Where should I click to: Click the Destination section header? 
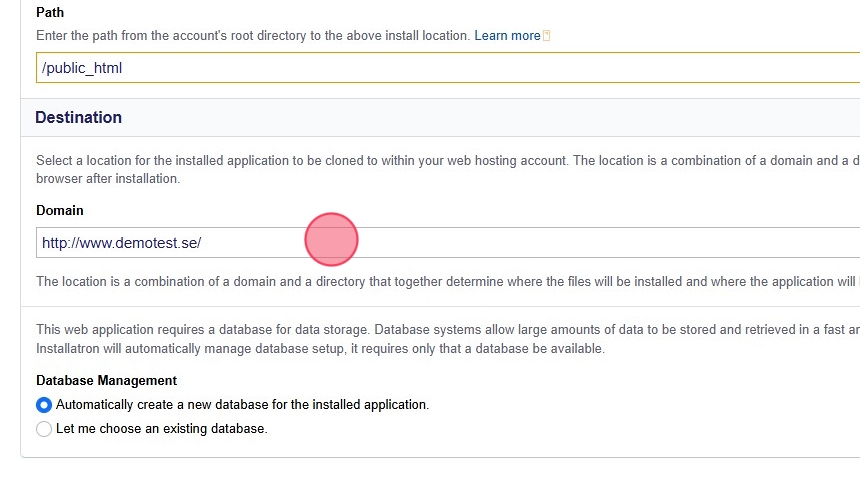[x=78, y=117]
